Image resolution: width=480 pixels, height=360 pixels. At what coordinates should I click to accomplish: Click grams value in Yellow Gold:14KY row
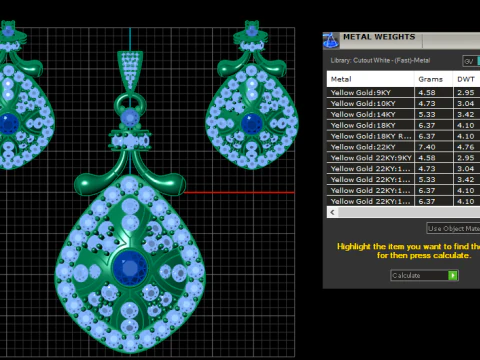tap(427, 115)
